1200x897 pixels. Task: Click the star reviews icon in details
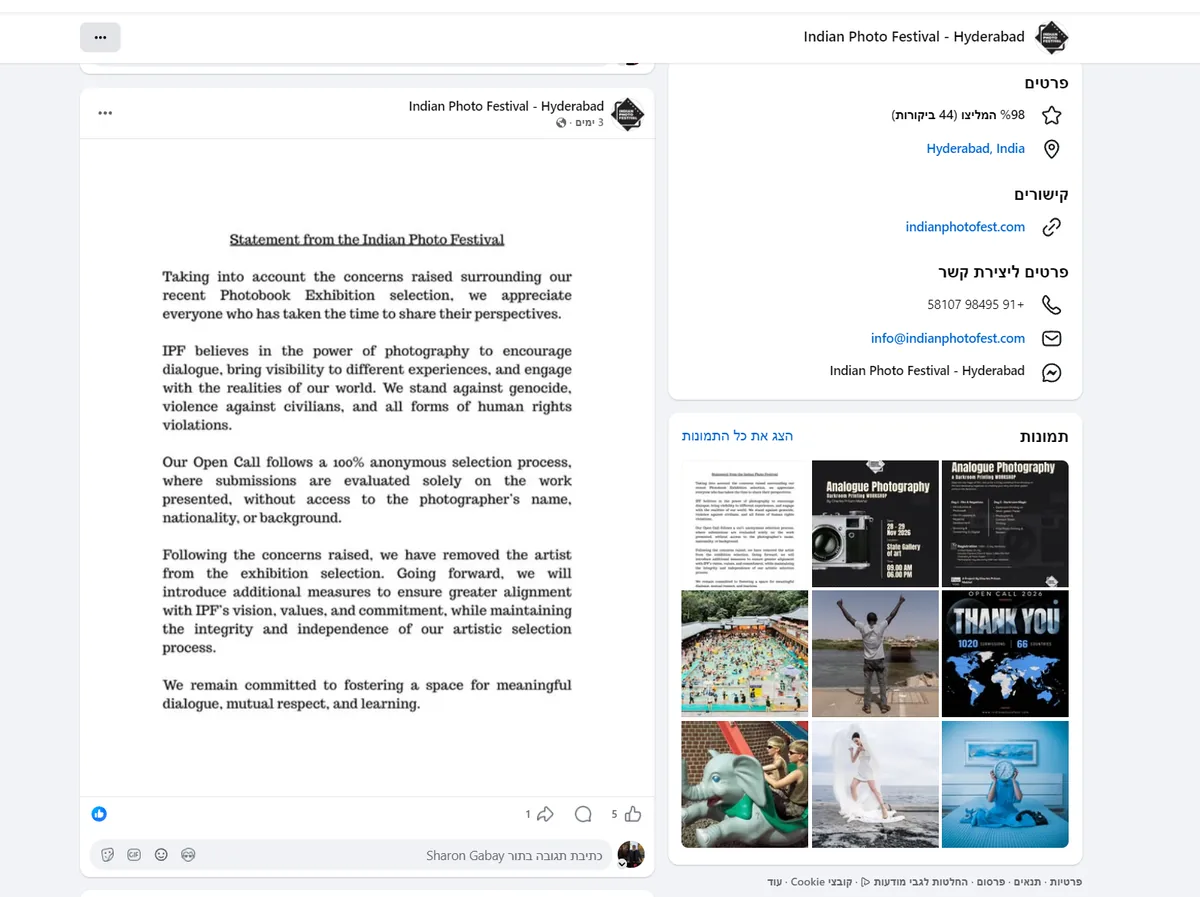(1051, 115)
